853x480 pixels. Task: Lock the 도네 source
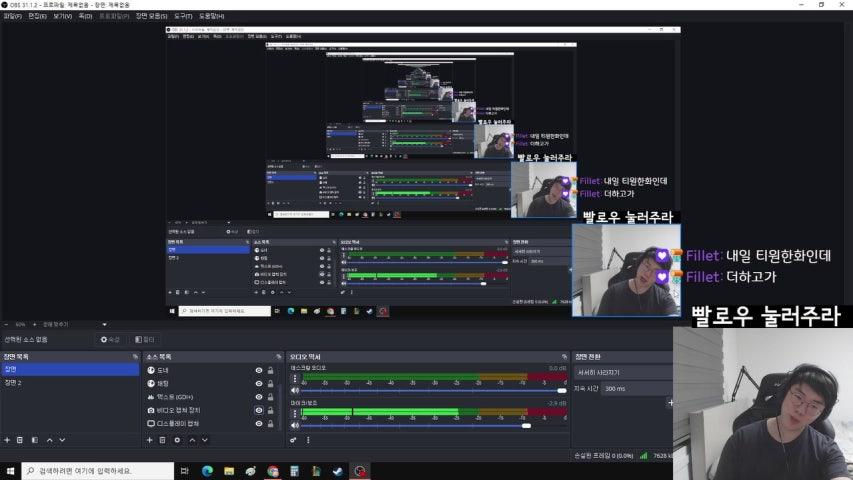(x=270, y=370)
